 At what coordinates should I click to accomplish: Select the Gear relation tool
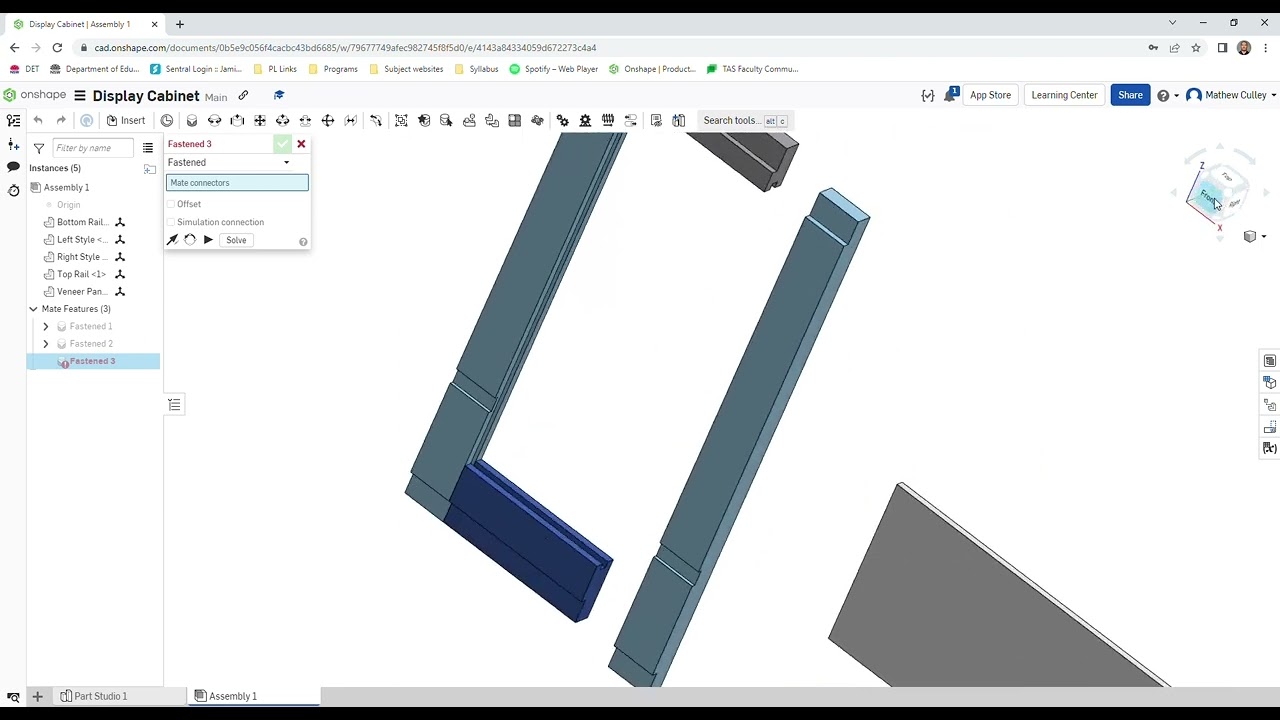tap(563, 120)
